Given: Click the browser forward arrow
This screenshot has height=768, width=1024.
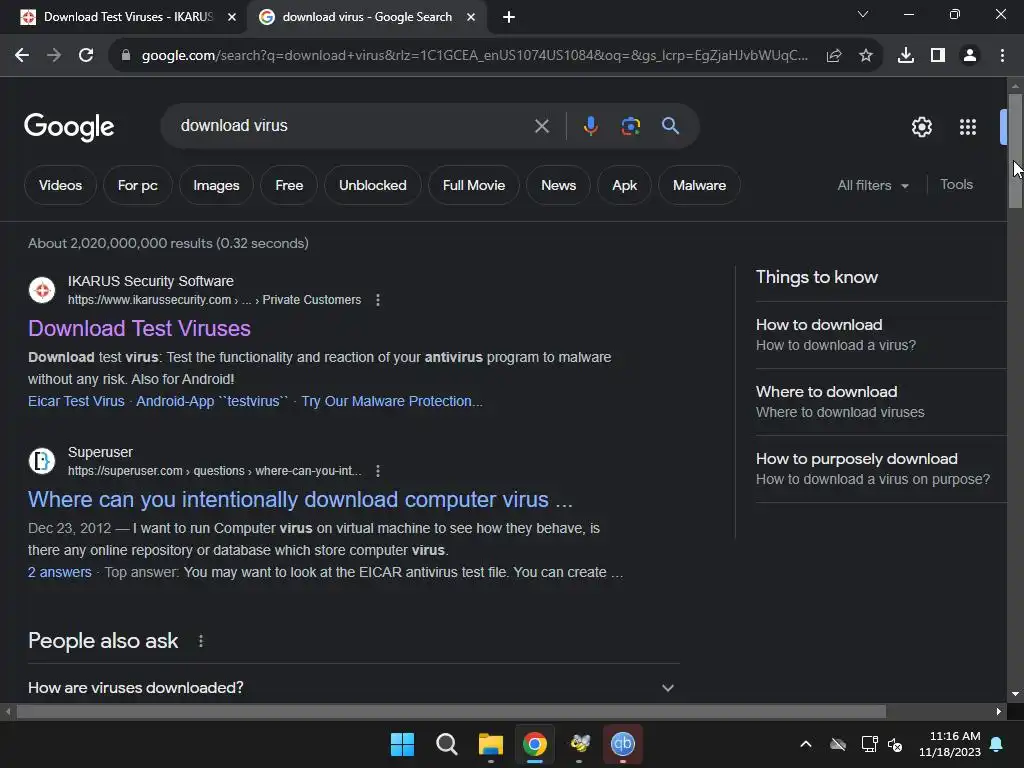Looking at the screenshot, I should coord(54,56).
